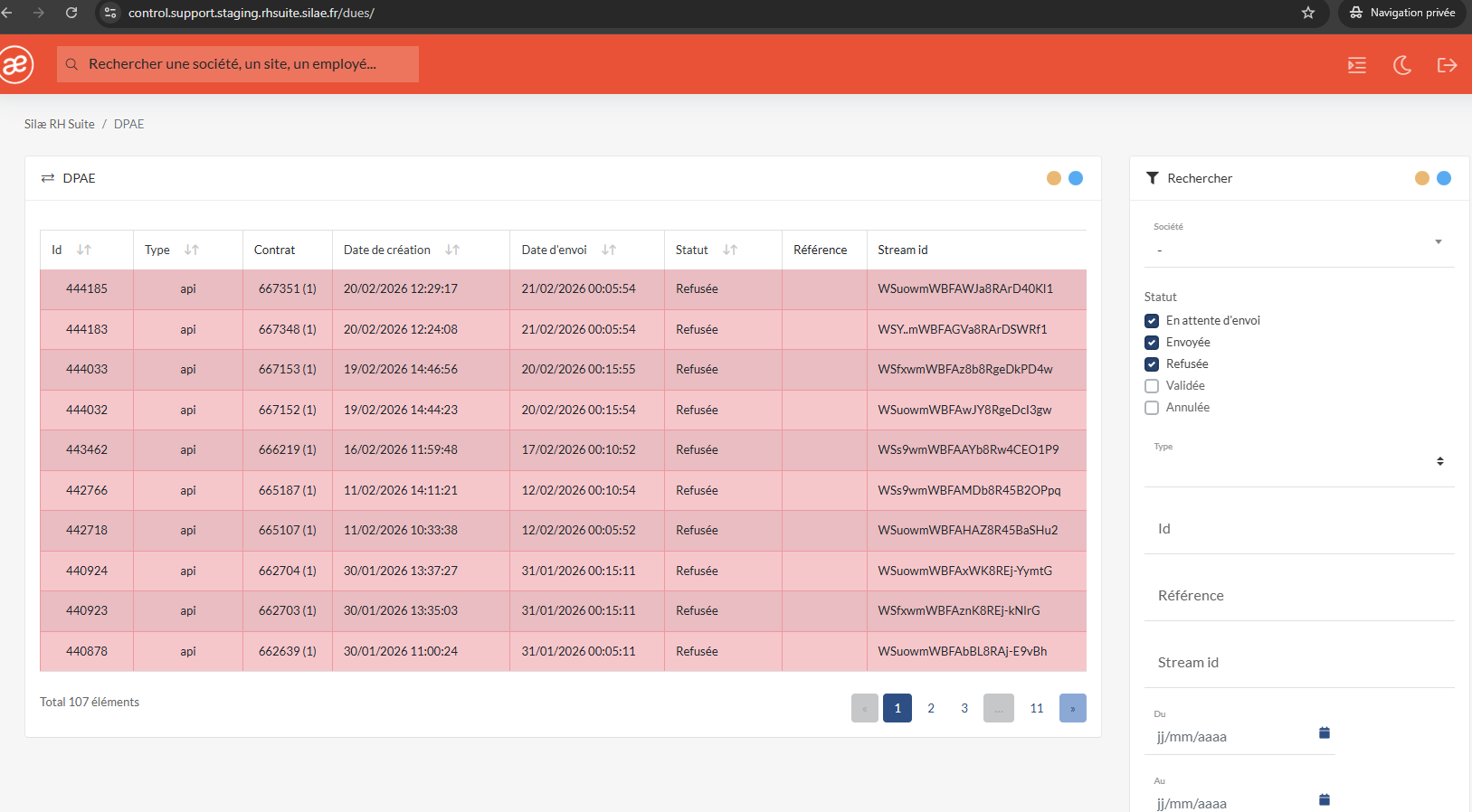
Task: Uncheck the En attente d'envoi checkbox
Action: tap(1152, 321)
